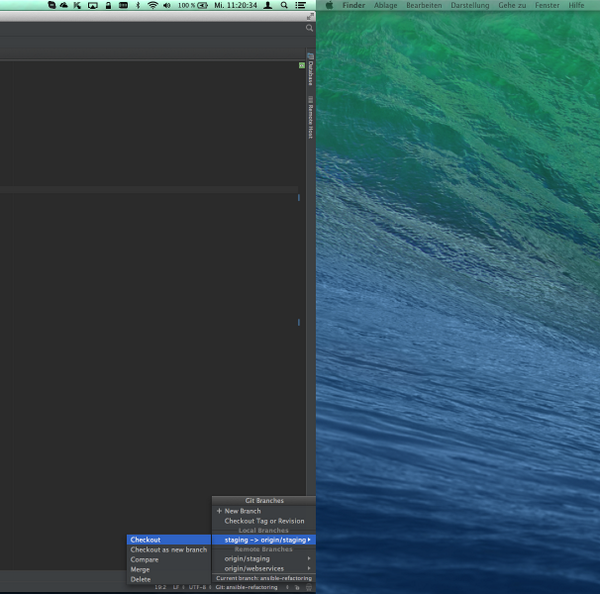Open the inspector hector icon in status bar

pyautogui.click(x=309, y=587)
